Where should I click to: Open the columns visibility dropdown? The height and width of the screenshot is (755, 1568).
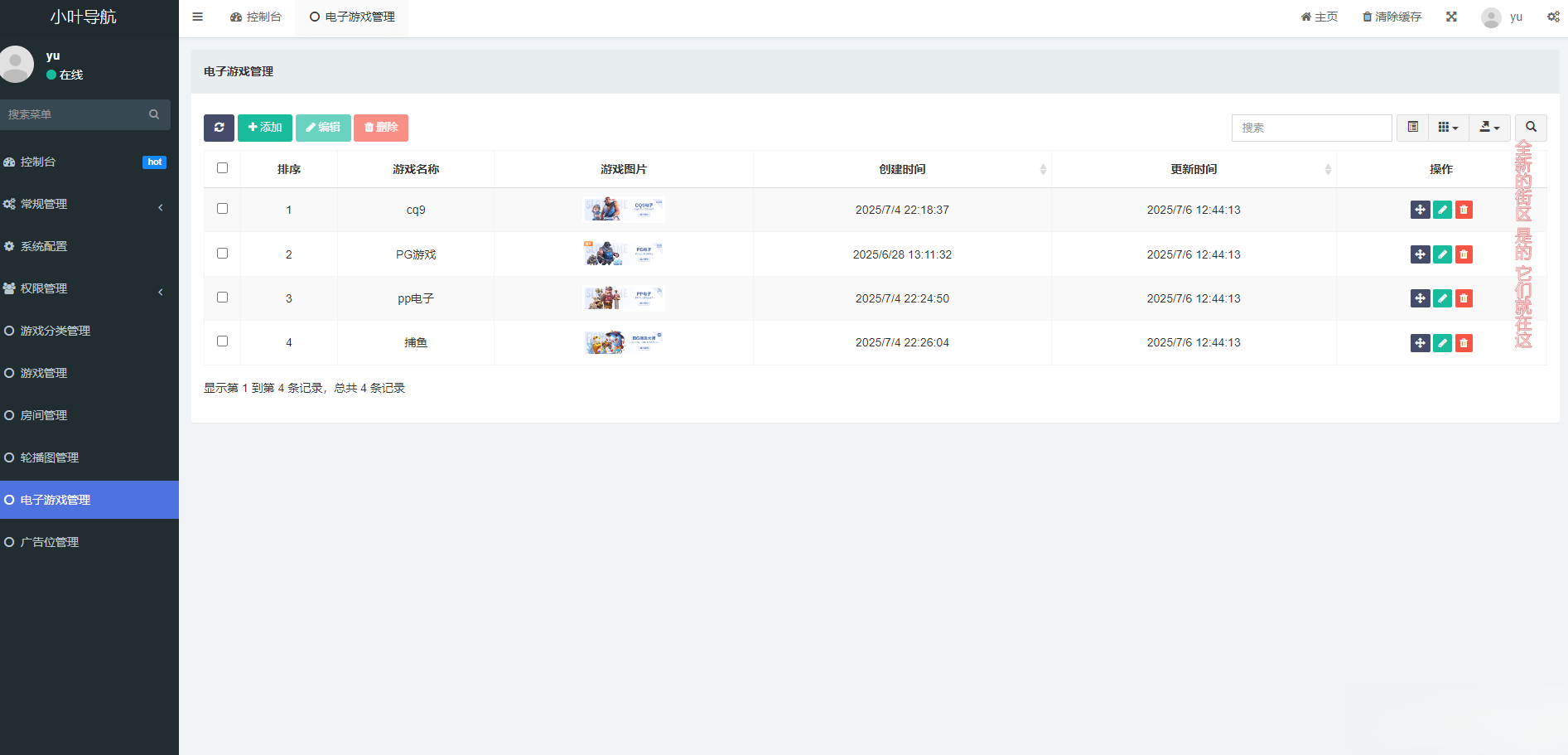pos(1448,128)
